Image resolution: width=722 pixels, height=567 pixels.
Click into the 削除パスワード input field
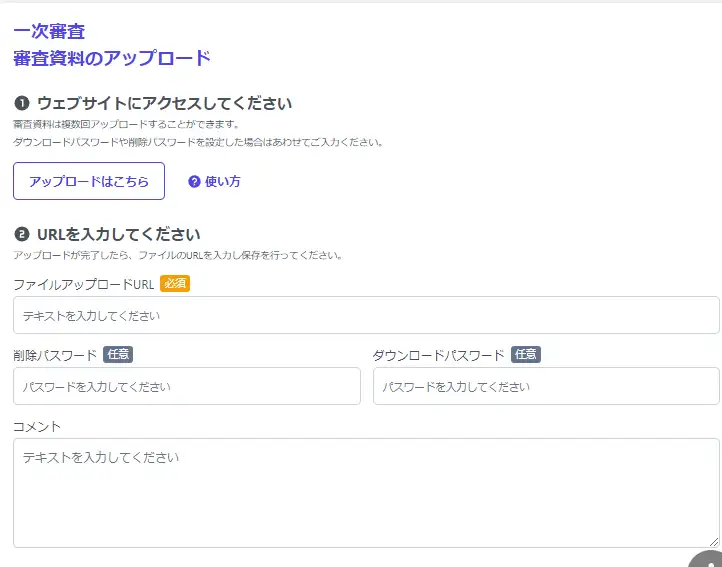coord(187,386)
